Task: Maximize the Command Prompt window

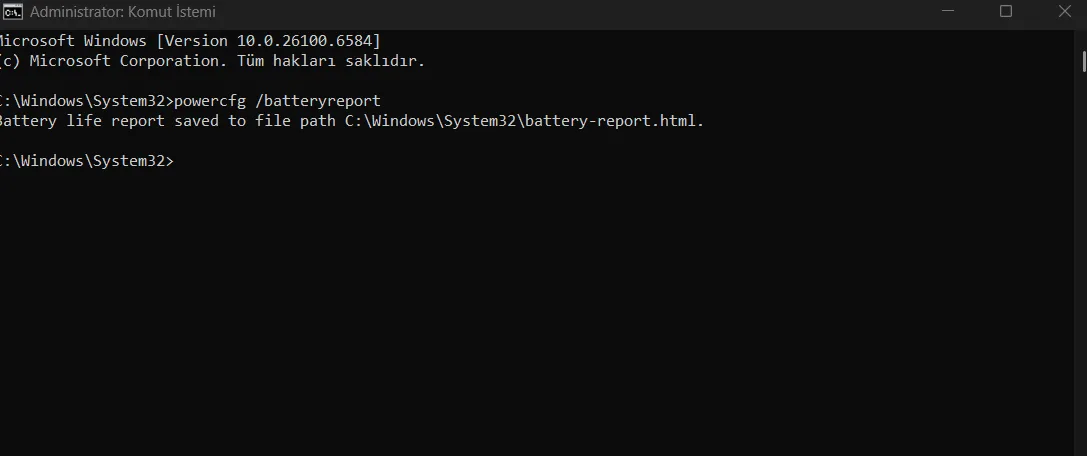Action: (1006, 12)
